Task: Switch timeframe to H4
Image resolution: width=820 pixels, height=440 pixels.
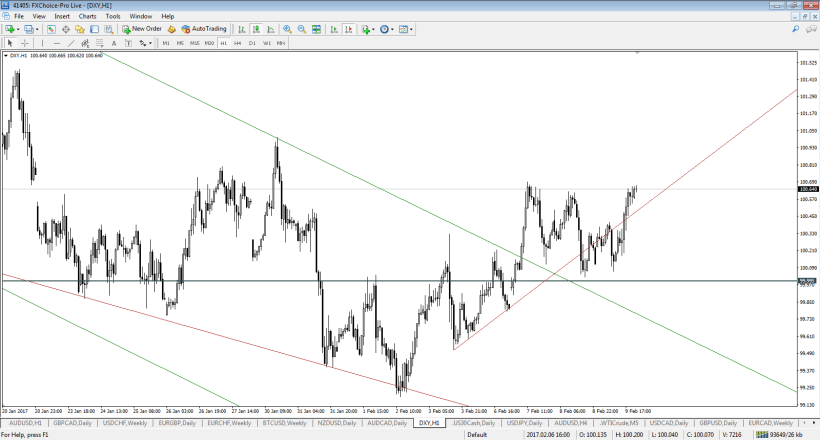Action: [237, 43]
